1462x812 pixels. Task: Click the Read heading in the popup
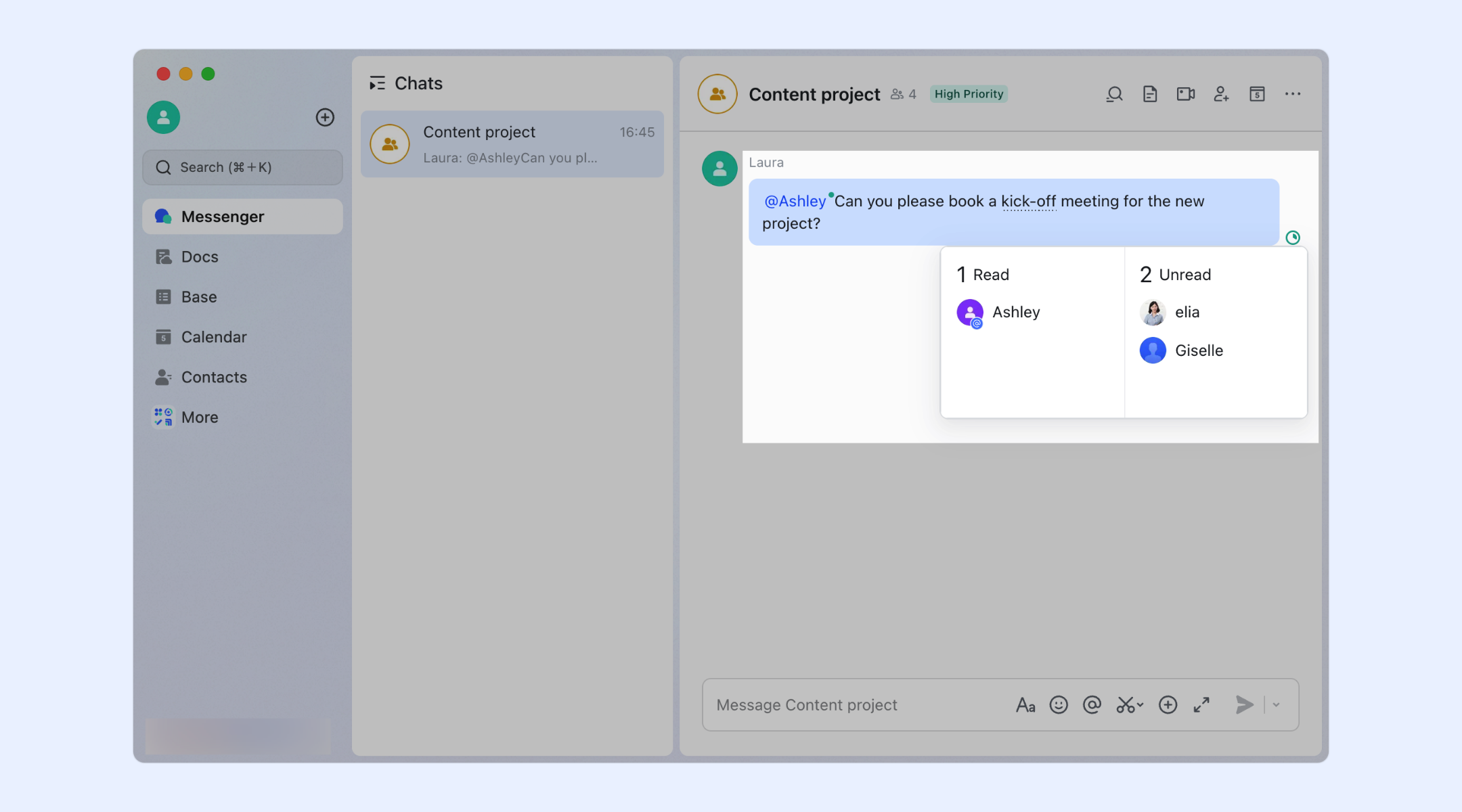983,275
